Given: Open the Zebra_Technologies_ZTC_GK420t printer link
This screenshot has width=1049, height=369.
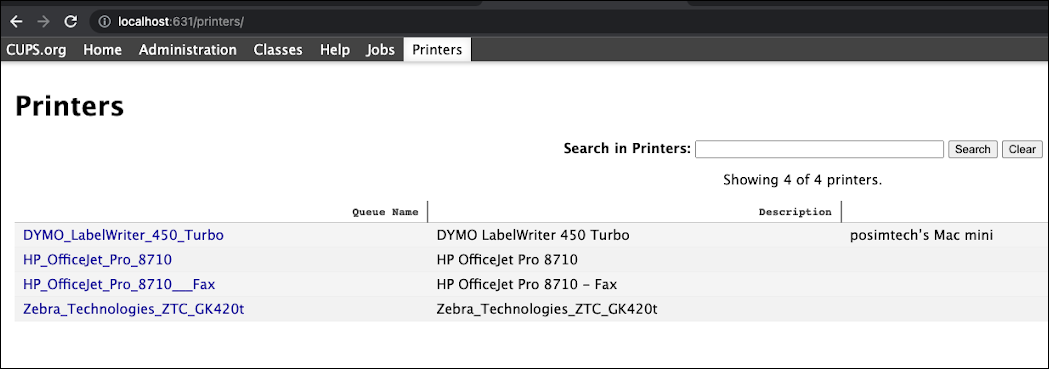Looking at the screenshot, I should click(133, 310).
